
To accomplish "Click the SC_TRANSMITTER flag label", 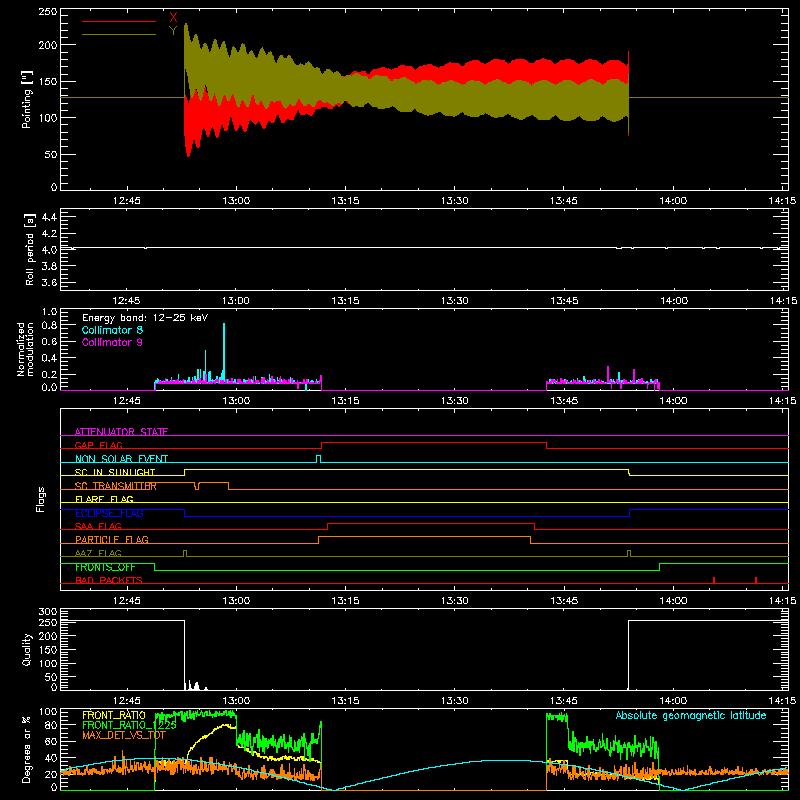I will click(116, 486).
